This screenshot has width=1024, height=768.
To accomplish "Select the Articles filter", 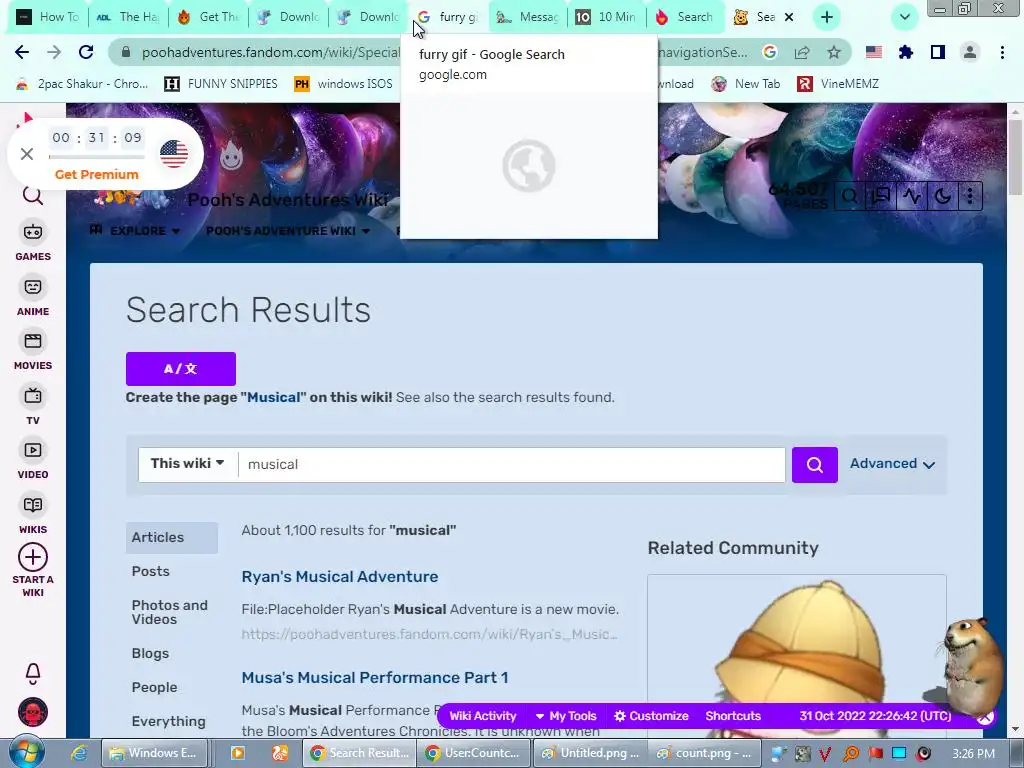I will click(172, 537).
